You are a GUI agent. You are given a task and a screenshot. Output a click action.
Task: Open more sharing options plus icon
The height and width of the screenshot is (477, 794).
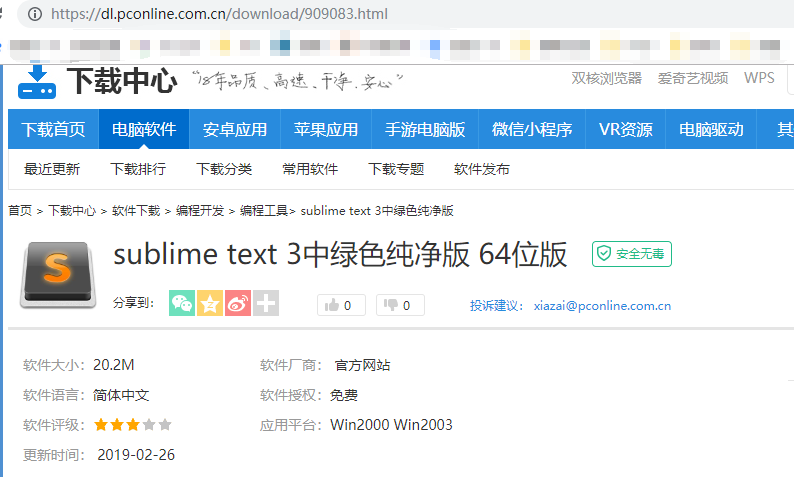(266, 303)
